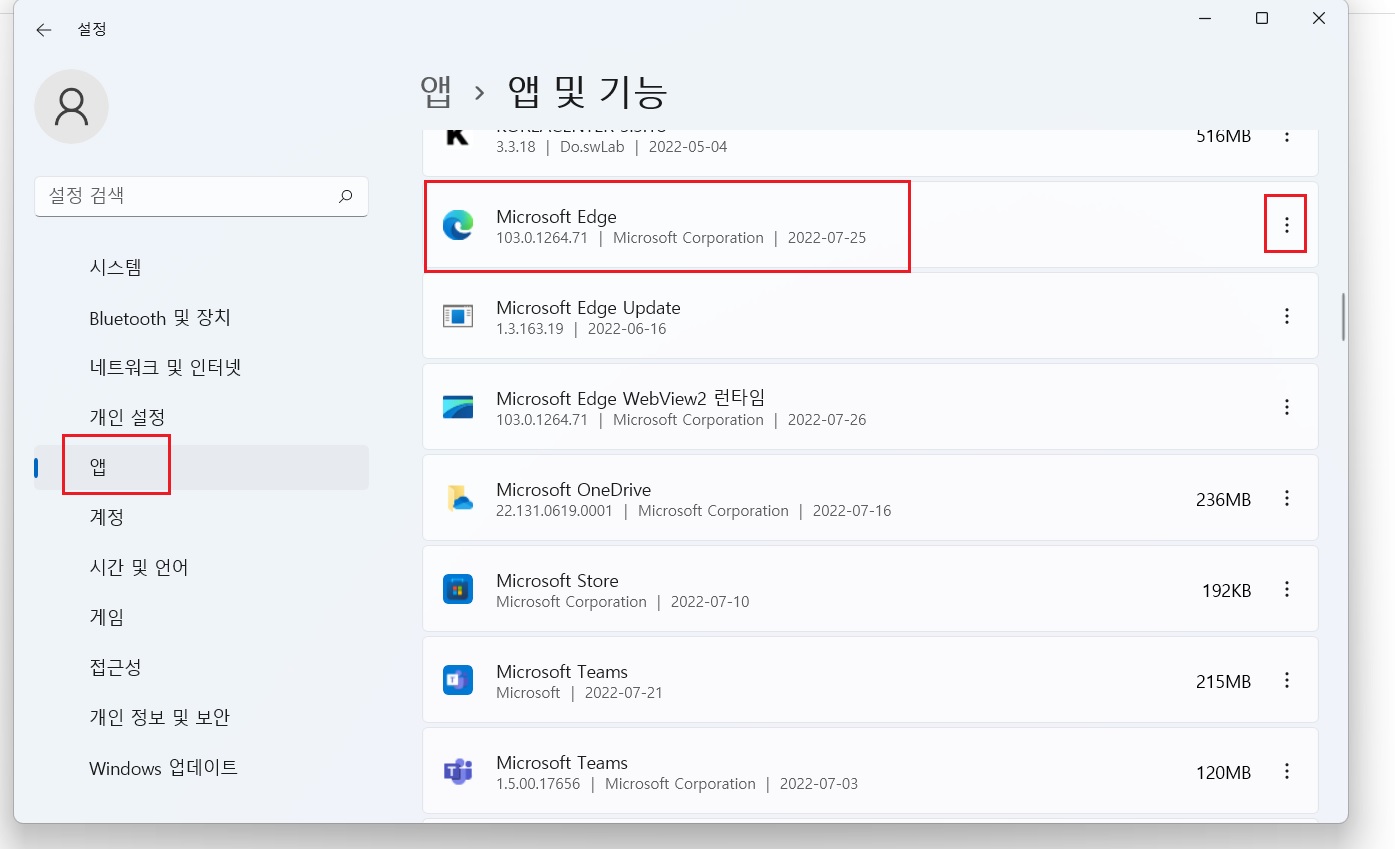This screenshot has height=849, width=1395.
Task: Click the Microsoft Edge Update app icon
Action: pyautogui.click(x=458, y=316)
